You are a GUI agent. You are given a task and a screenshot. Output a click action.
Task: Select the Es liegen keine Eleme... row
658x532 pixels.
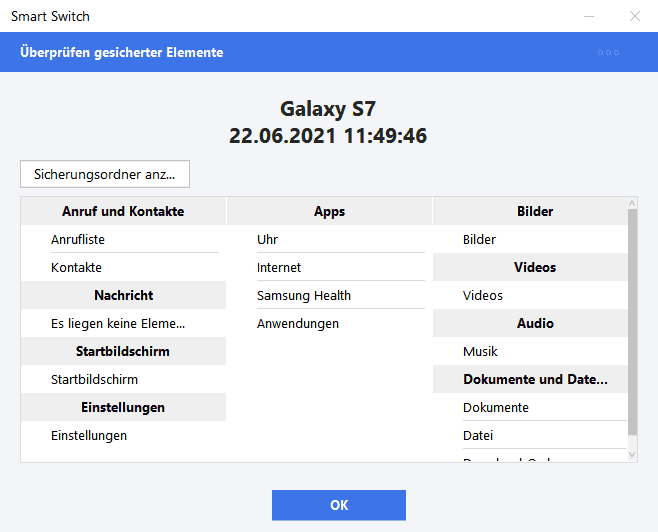[x=123, y=323]
